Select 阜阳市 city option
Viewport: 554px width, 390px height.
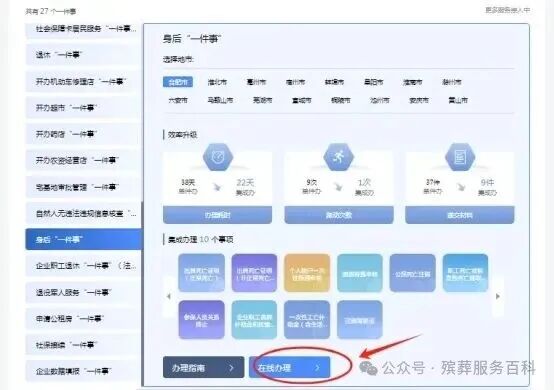[x=373, y=82]
